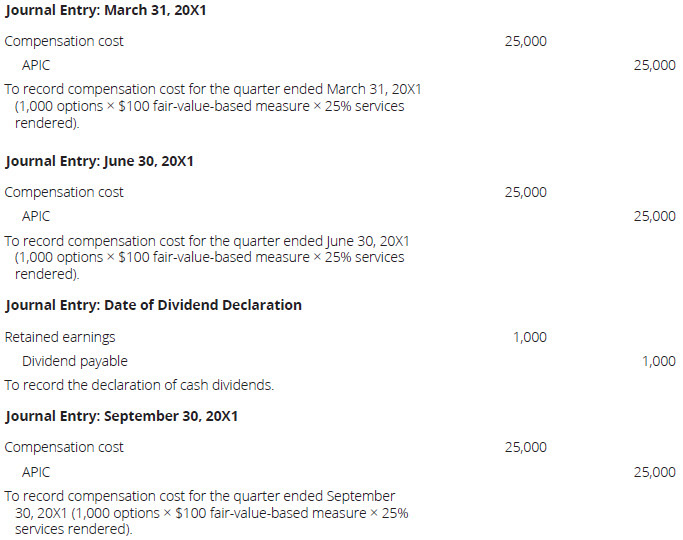
Task: Click the 25,000 APIC credit for March 31
Action: tap(654, 65)
